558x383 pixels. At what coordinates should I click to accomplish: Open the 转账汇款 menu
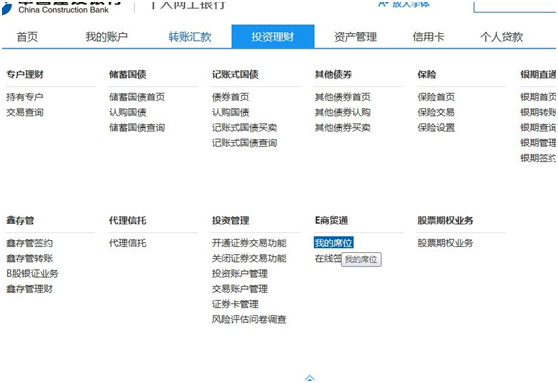tap(190, 37)
